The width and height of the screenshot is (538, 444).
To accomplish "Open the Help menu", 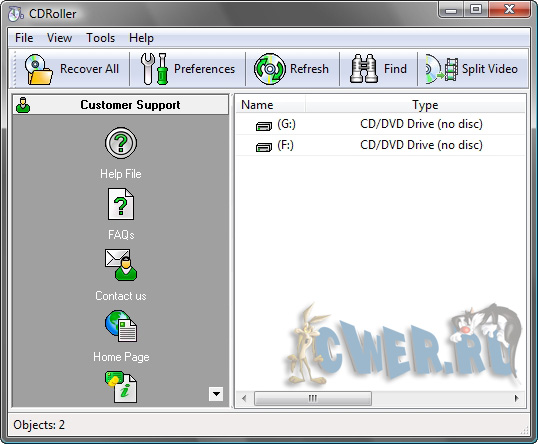I will point(141,38).
